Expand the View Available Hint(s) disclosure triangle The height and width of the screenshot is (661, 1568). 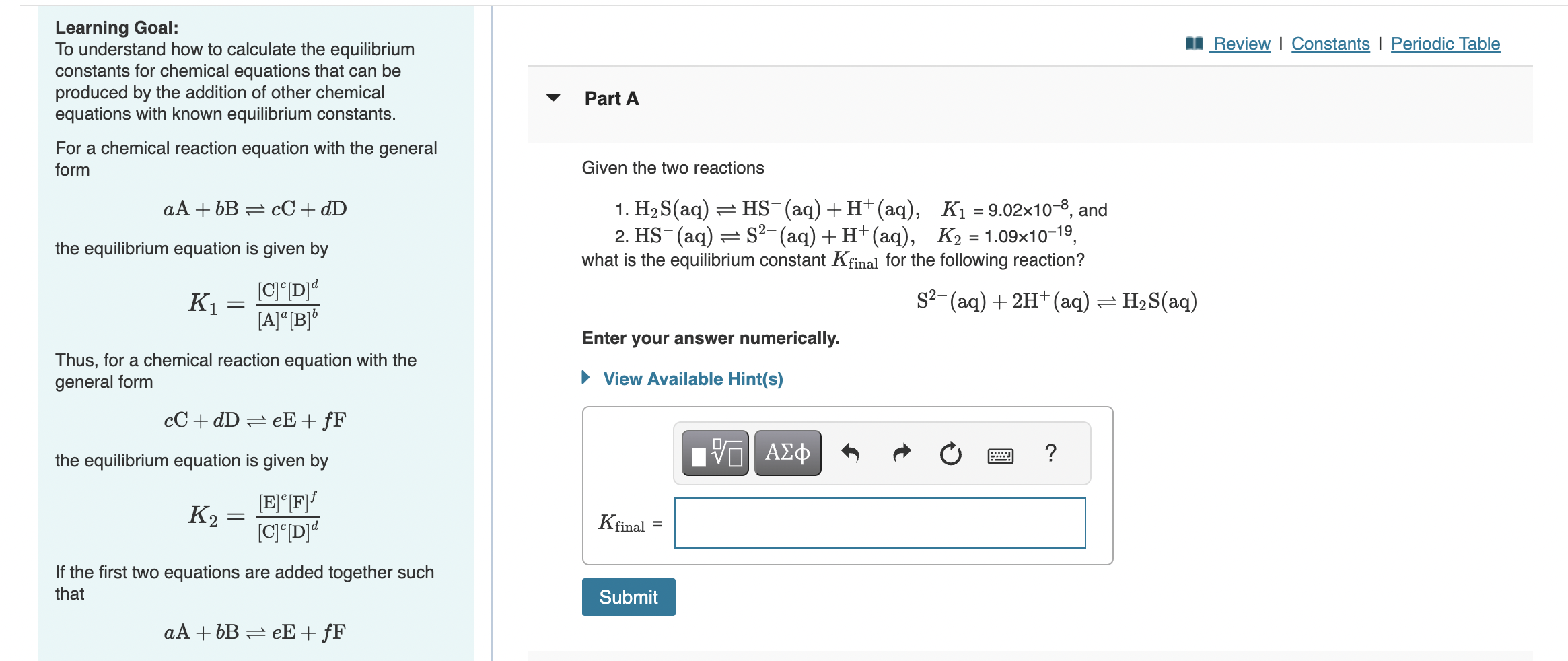586,378
